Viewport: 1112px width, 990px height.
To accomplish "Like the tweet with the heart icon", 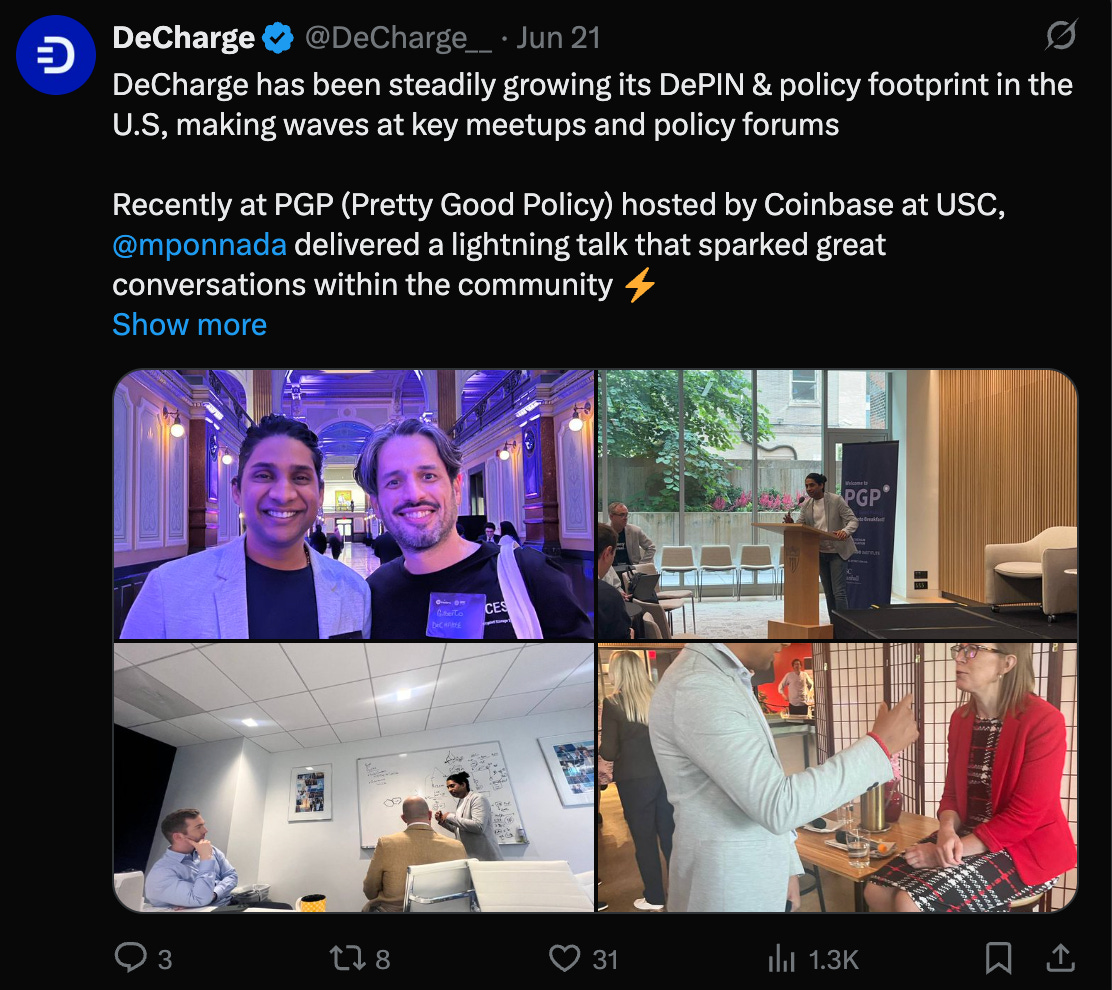I will tap(565, 958).
